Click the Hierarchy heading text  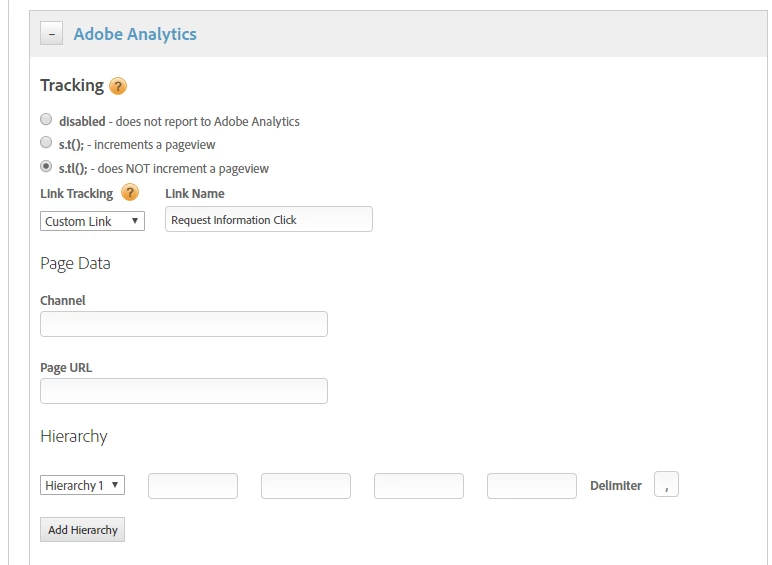tap(74, 437)
